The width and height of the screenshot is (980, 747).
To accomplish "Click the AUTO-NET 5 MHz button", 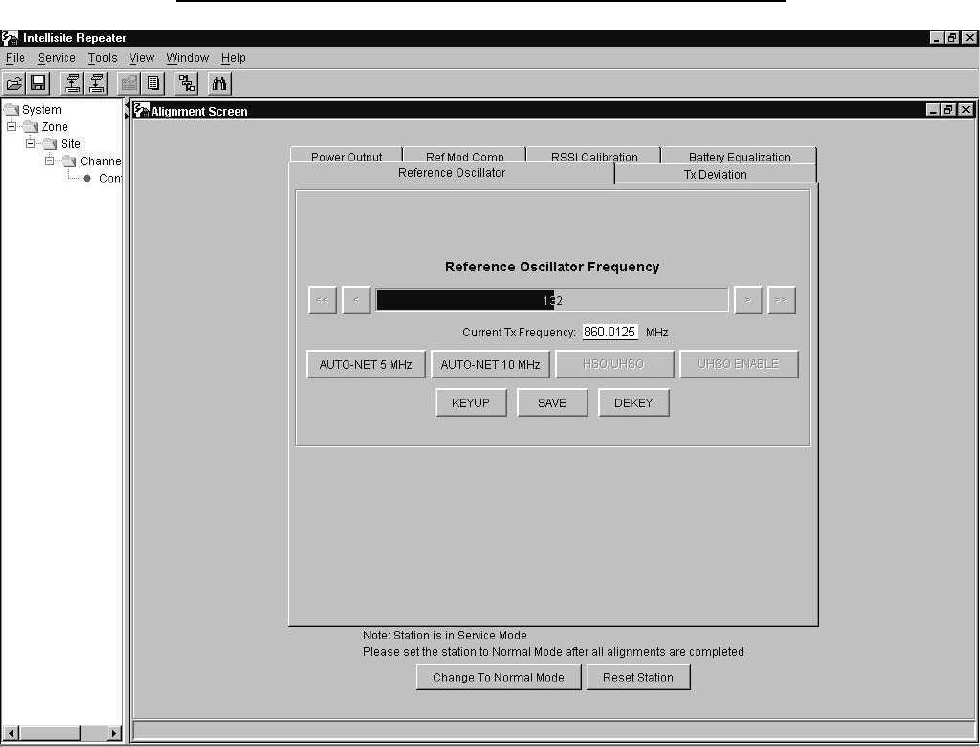I will pos(366,364).
